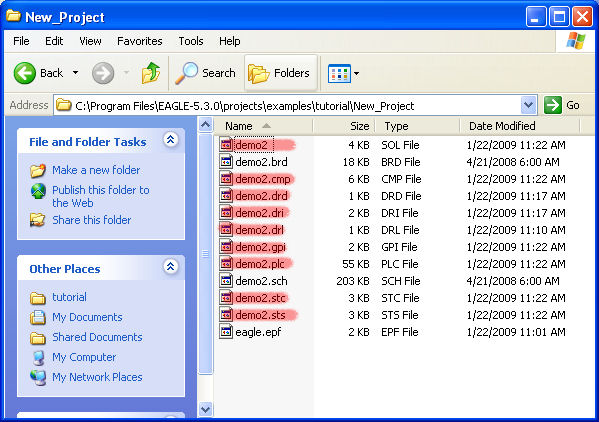Click the Share this folder link
Viewport: 599px width, 422px height.
pos(92,220)
